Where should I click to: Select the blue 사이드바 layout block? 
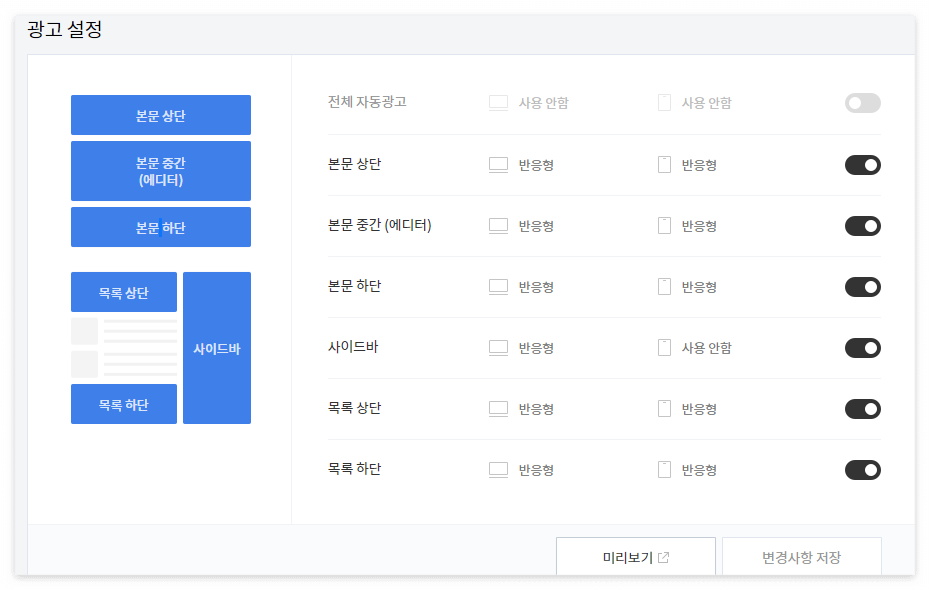217,348
